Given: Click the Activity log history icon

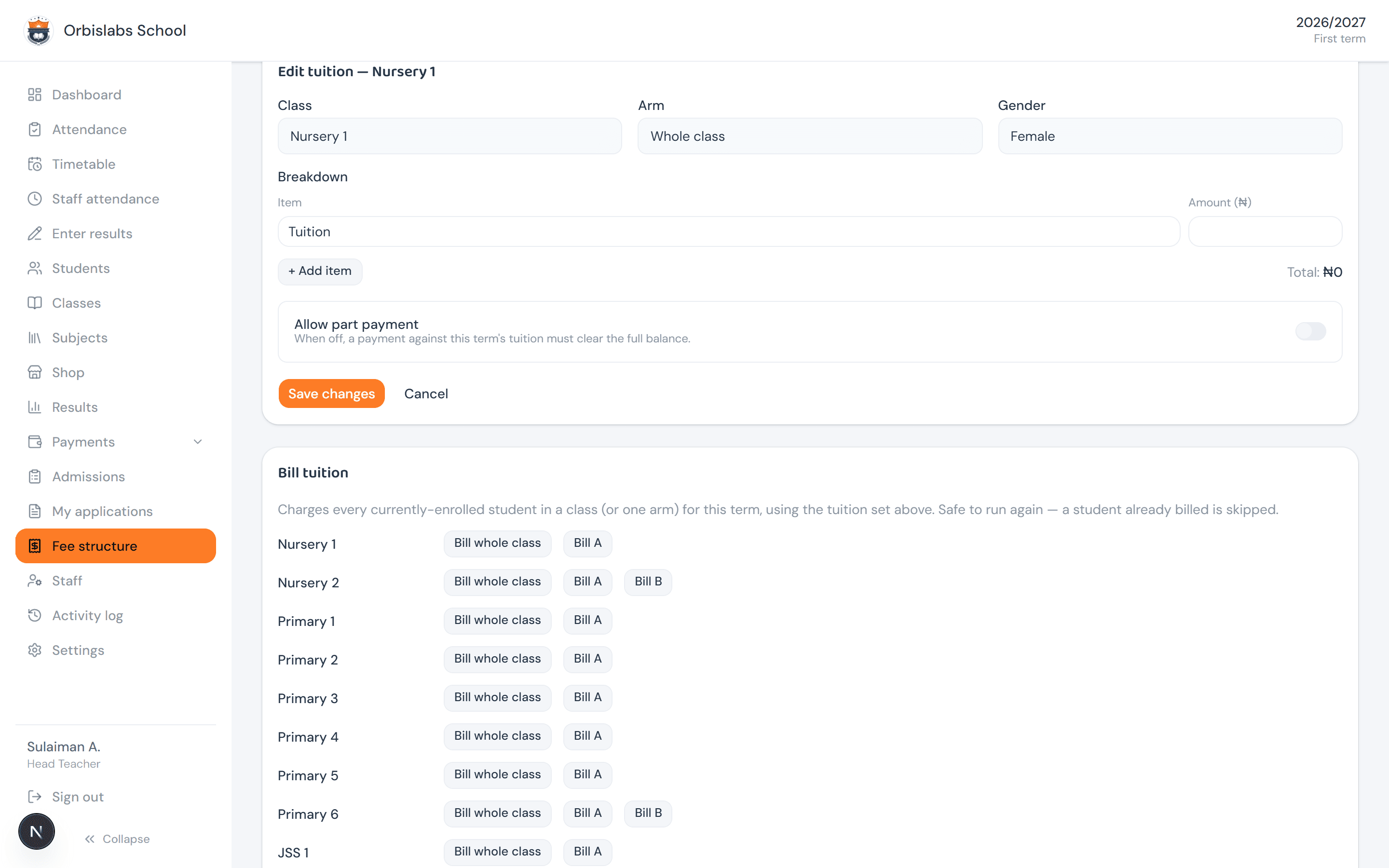Looking at the screenshot, I should point(34,615).
